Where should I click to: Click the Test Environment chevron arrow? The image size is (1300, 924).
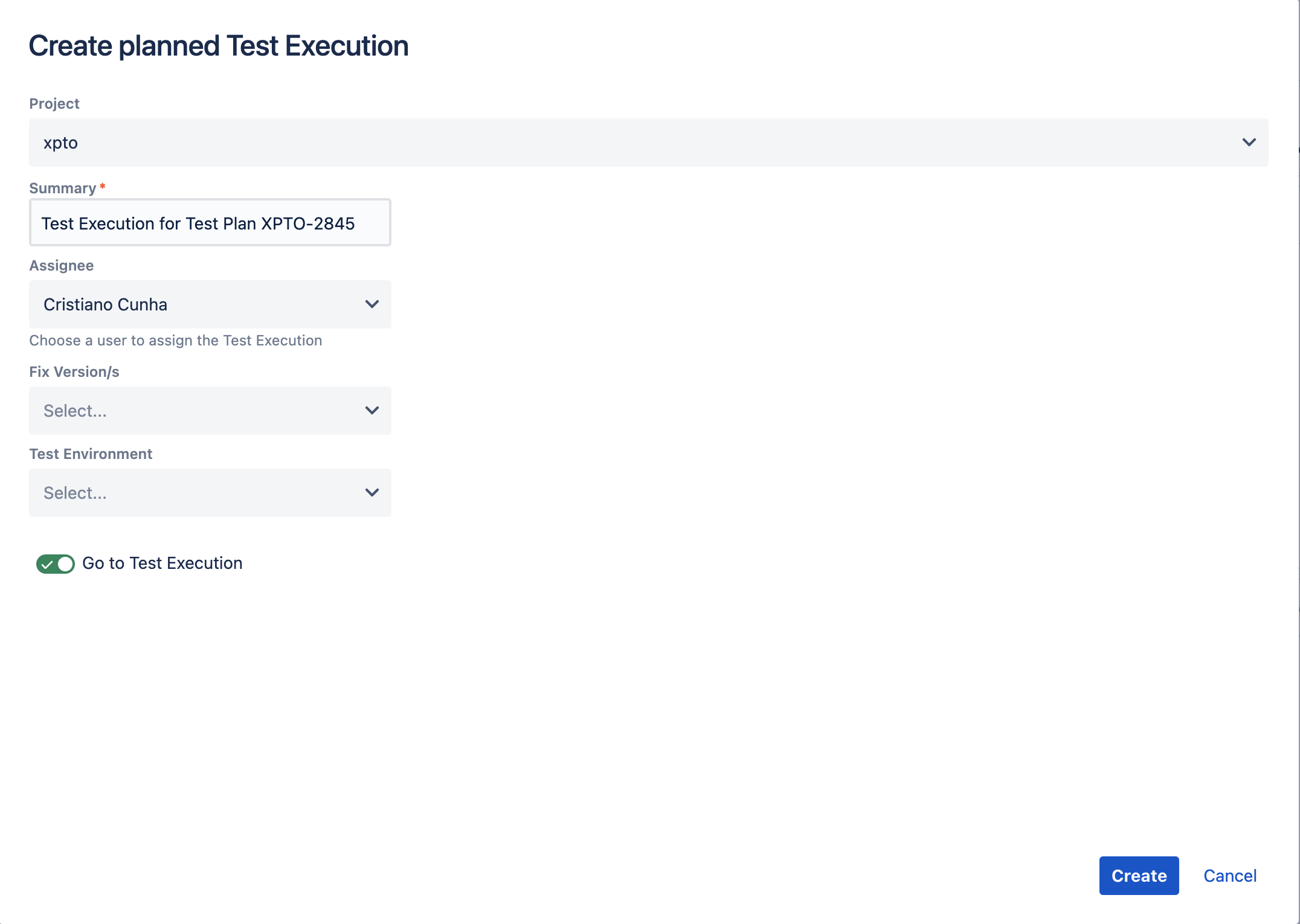(x=372, y=493)
